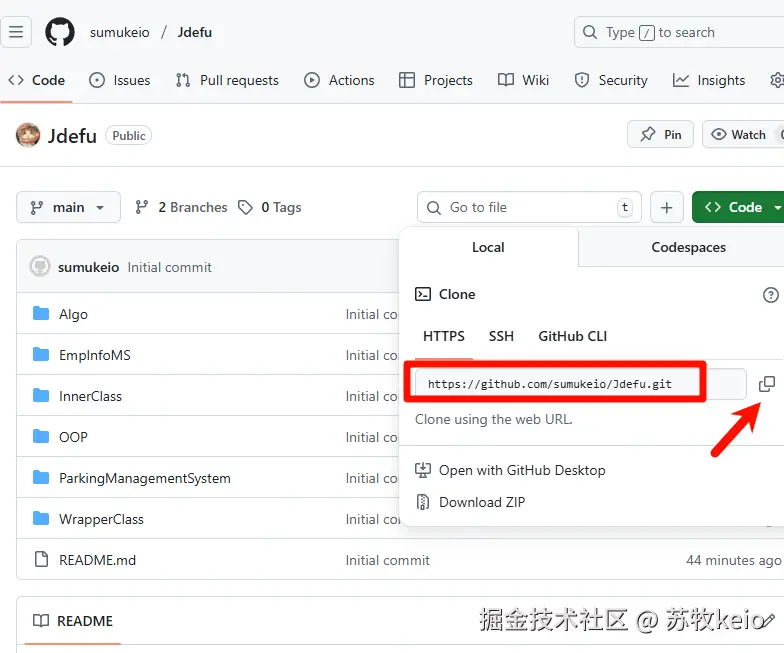Select the Codespaces tab
Screen dimensions: 784x653
click(688, 247)
